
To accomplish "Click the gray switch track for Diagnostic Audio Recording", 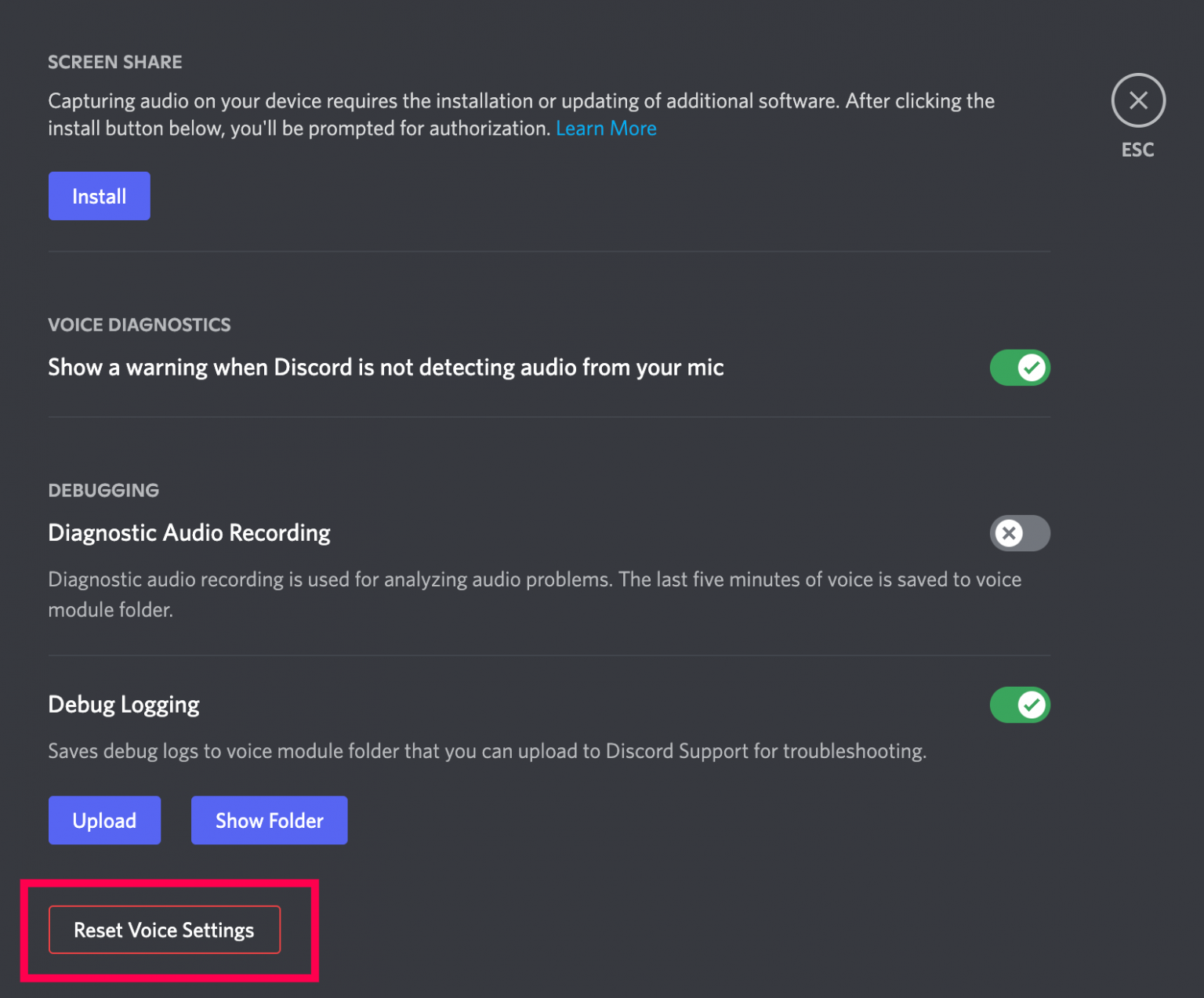I will [x=1020, y=534].
